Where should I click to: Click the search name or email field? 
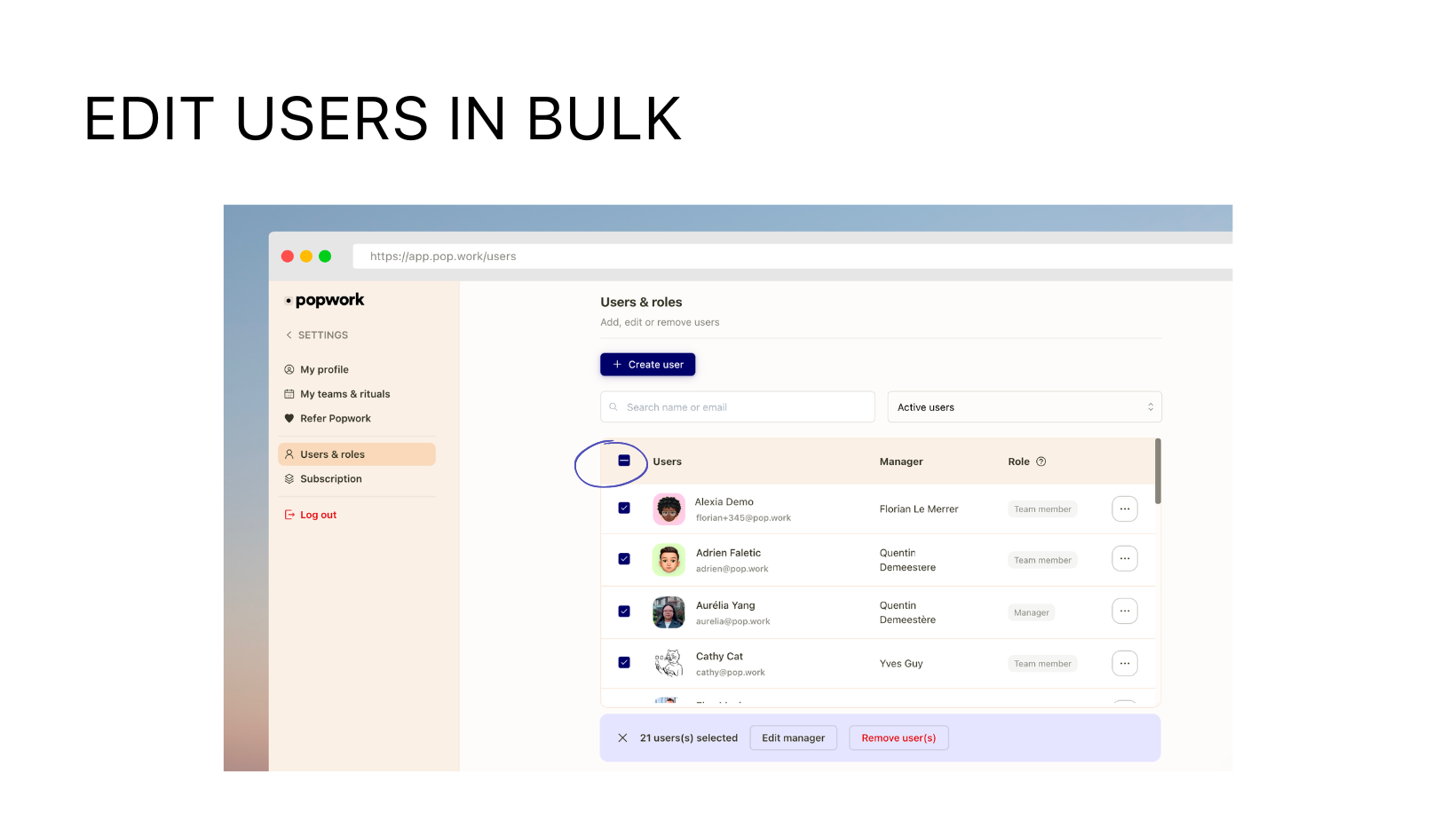(737, 406)
